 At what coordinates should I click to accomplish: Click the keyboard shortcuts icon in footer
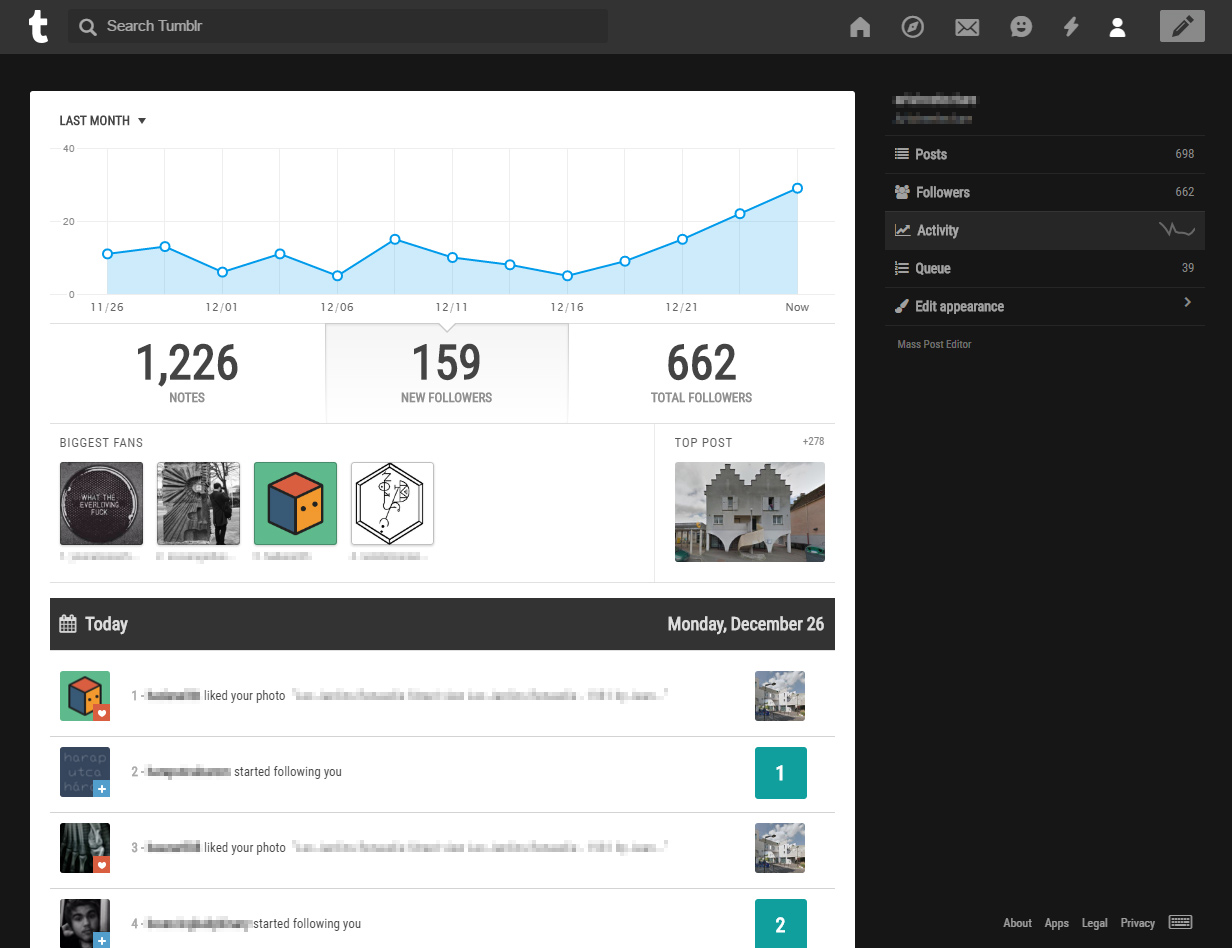tap(1180, 922)
